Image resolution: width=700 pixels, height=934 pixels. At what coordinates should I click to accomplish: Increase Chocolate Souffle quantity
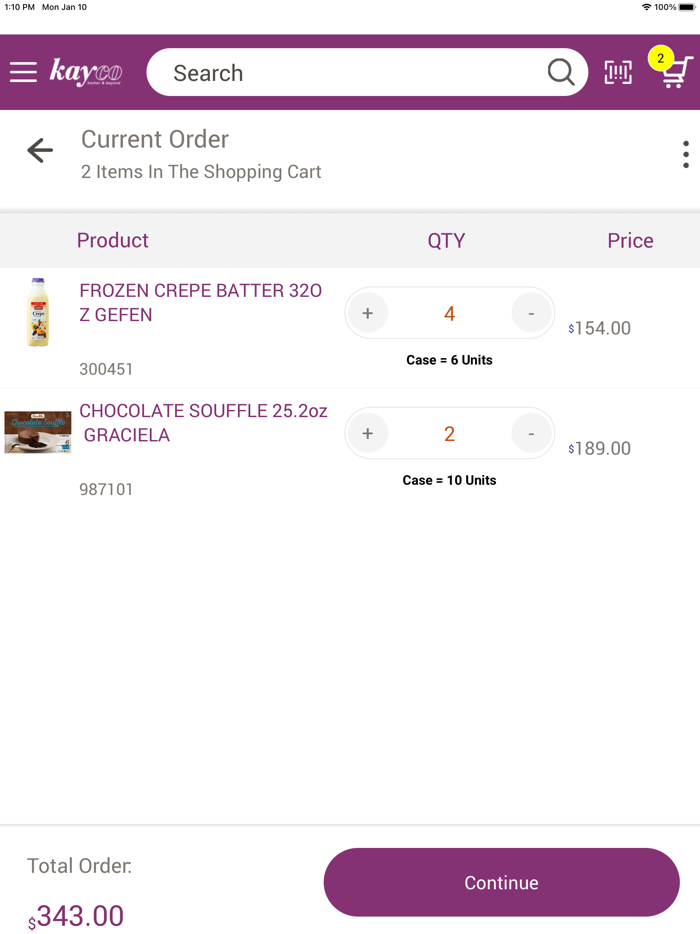pyautogui.click(x=368, y=434)
